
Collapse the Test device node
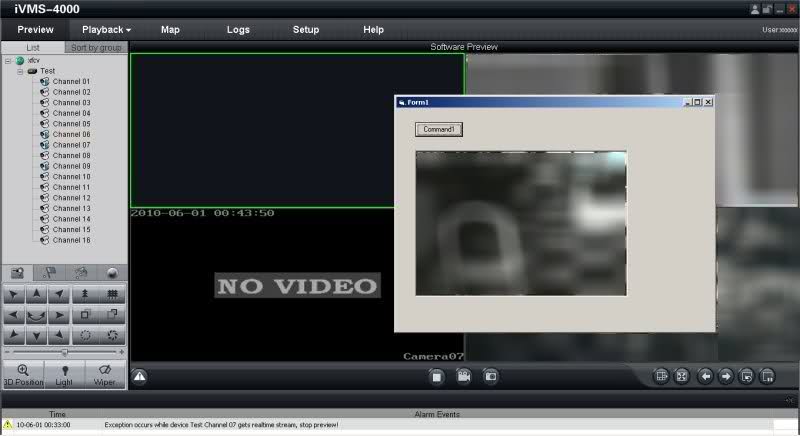coord(20,71)
